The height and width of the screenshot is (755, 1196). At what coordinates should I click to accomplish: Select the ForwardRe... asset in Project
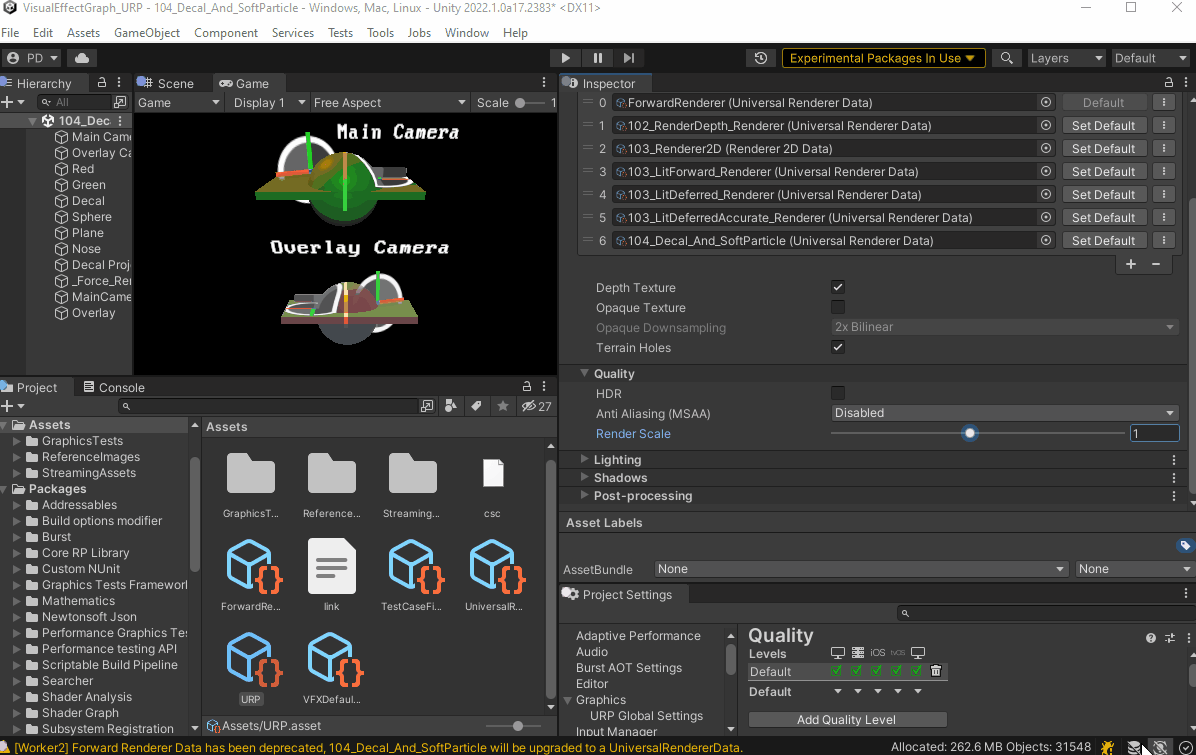tap(251, 574)
